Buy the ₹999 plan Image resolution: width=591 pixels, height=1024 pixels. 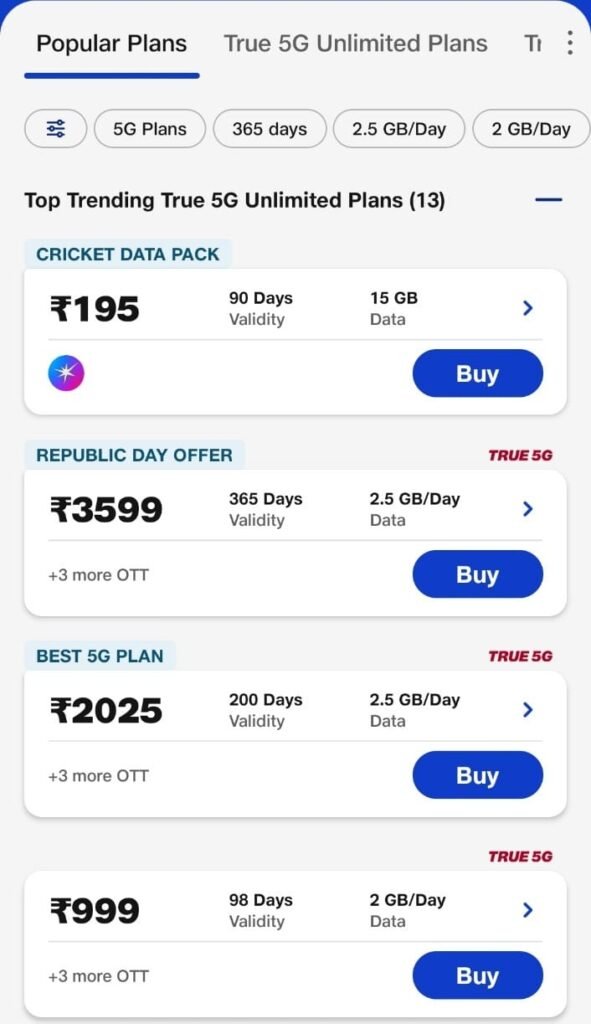pos(477,976)
